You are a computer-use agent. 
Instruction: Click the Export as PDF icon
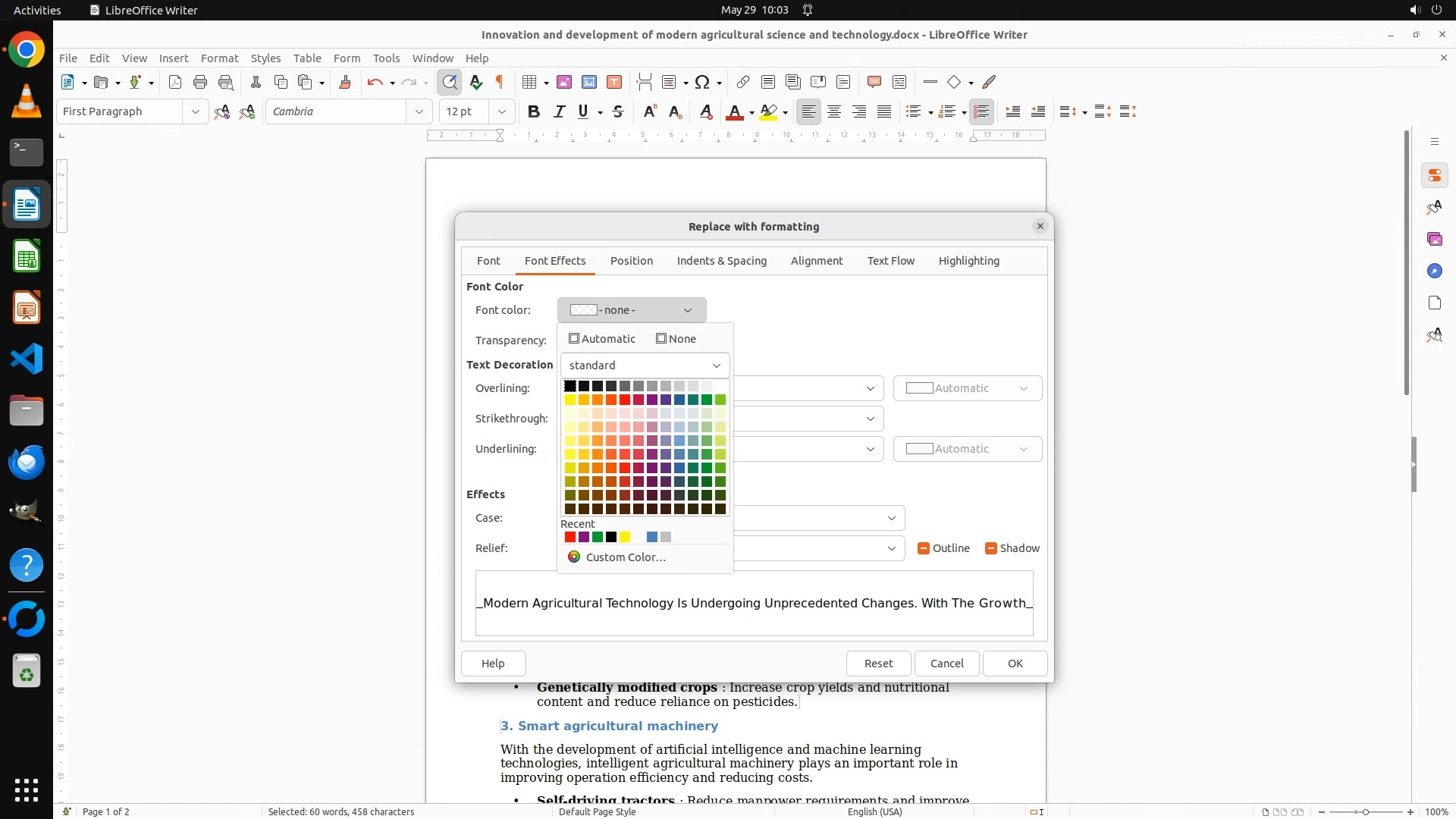tap(175, 82)
